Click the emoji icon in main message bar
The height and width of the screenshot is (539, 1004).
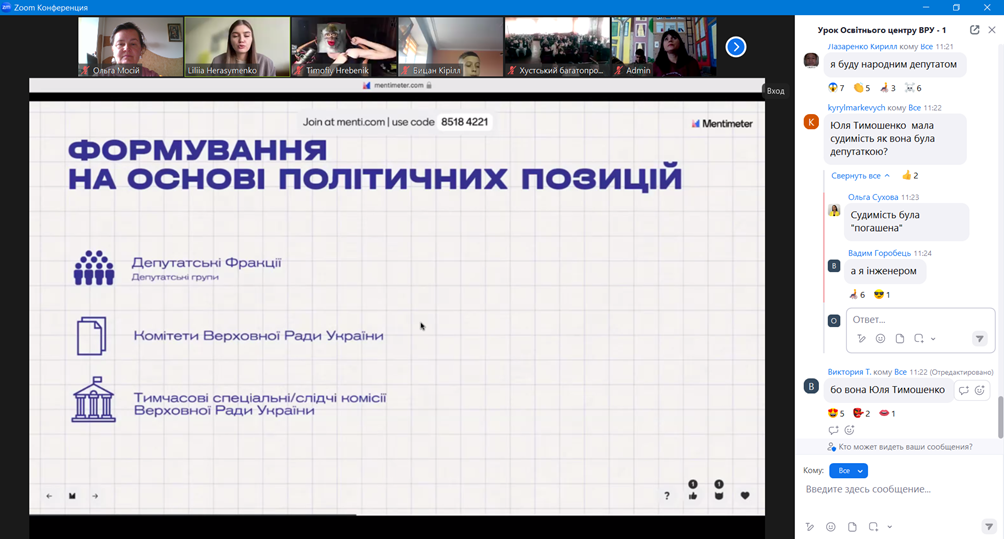coord(830,527)
